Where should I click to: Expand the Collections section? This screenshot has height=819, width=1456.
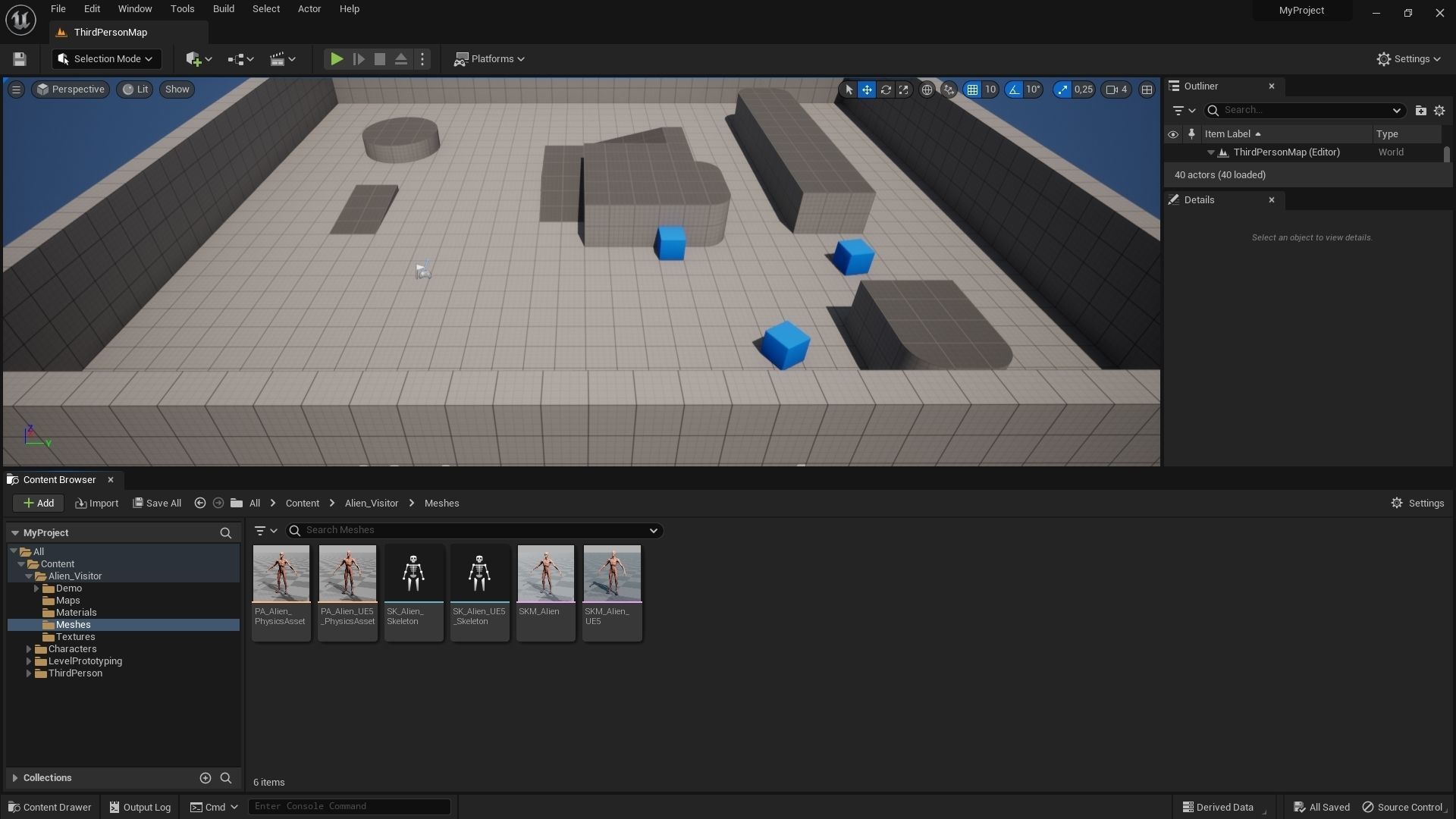tap(14, 778)
